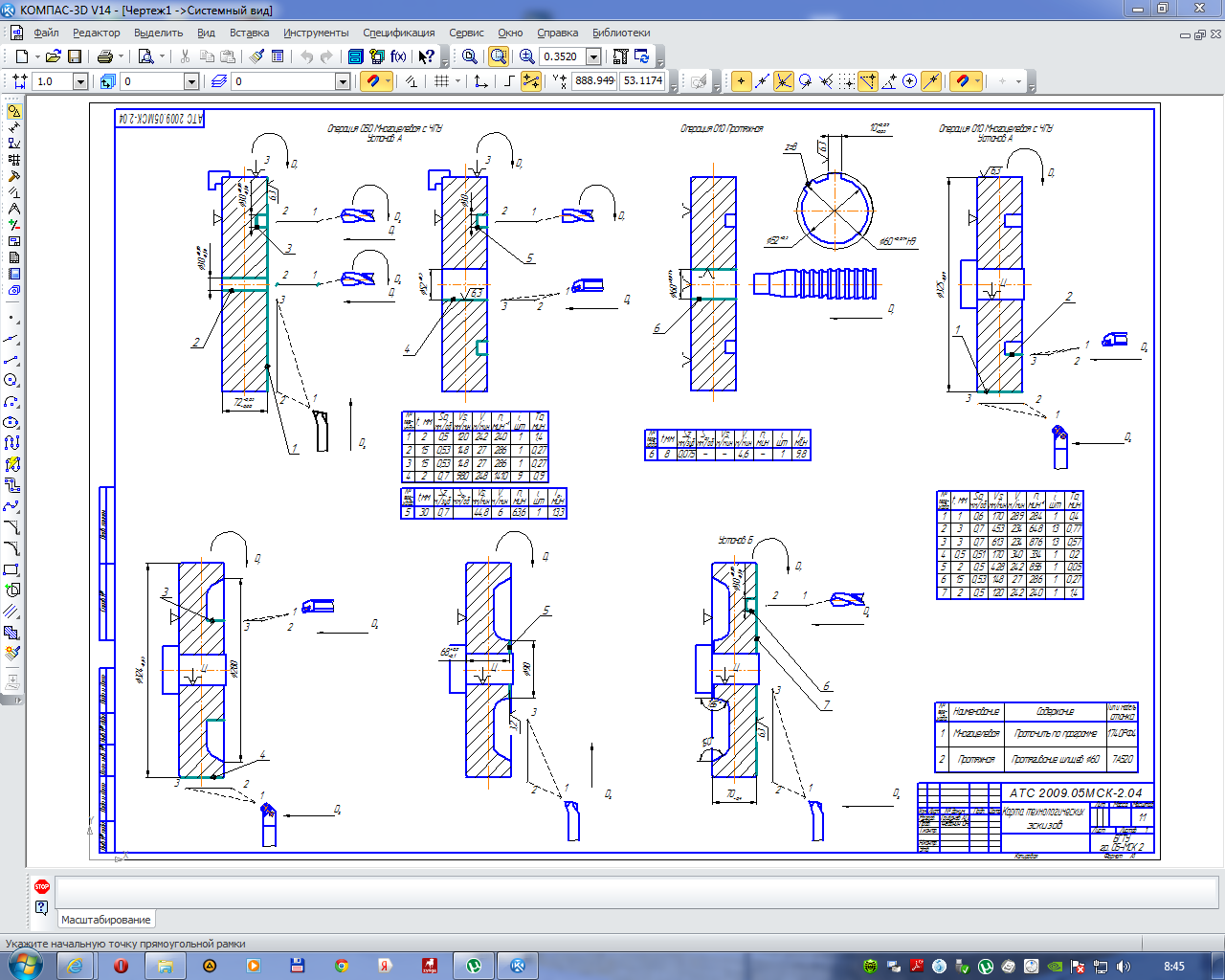Open the Файл menu

46,33
